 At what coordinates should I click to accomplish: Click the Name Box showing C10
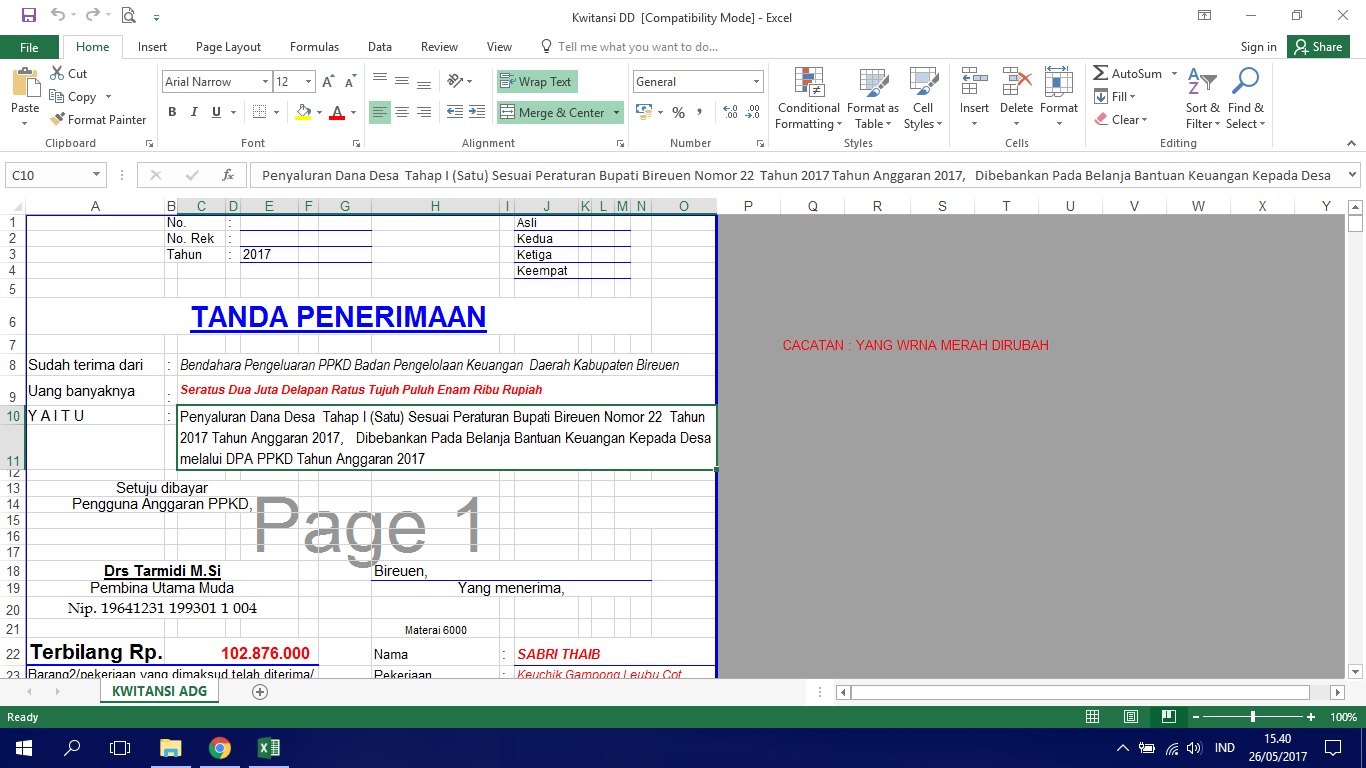[x=48, y=174]
